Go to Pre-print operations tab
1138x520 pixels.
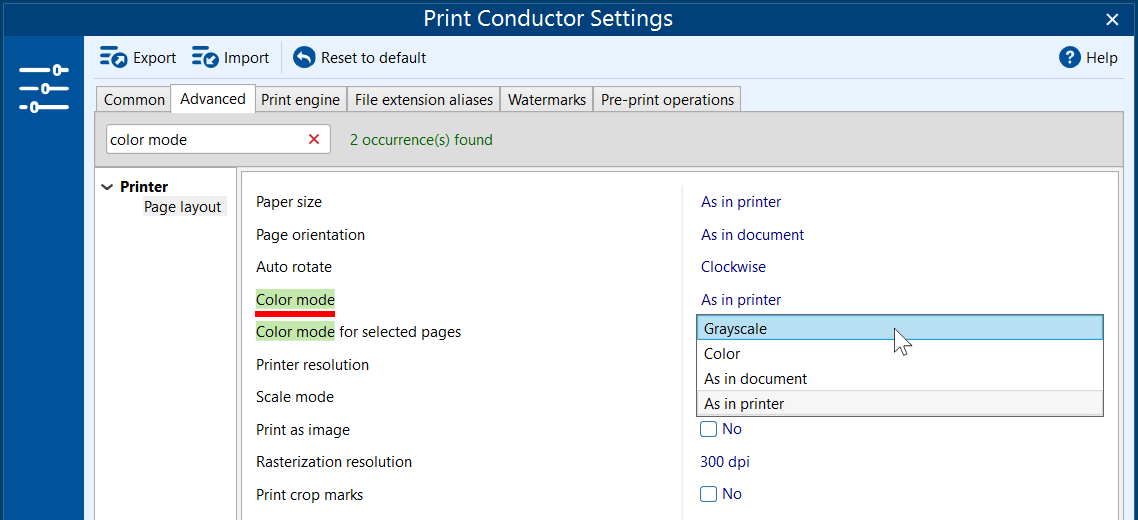click(x=667, y=100)
